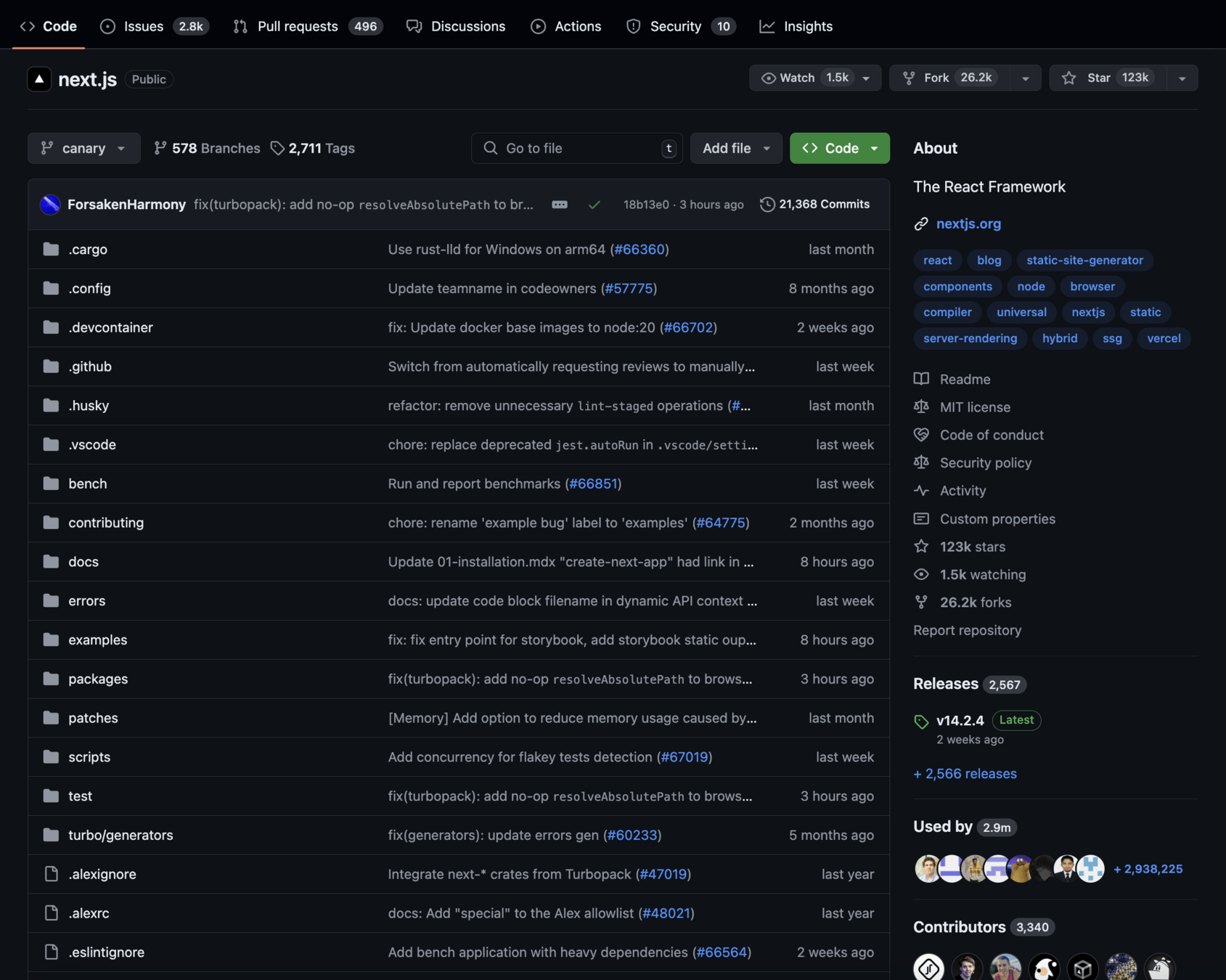View the 21,368 Commits history
This screenshot has width=1226, height=980.
pyautogui.click(x=814, y=205)
